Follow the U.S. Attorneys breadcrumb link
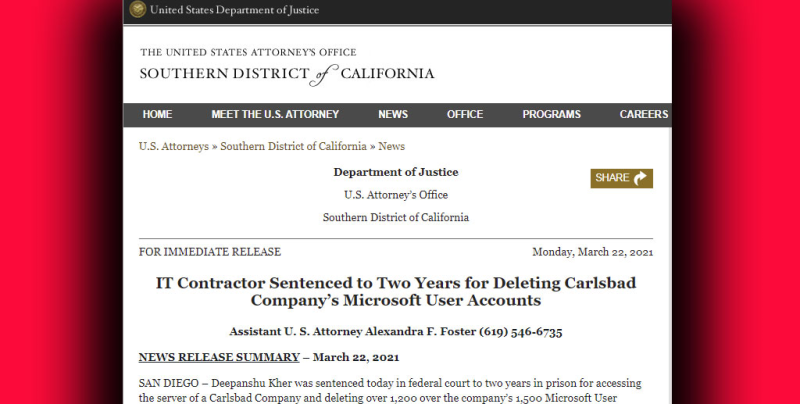Screen dimensions: 800x404 [x=173, y=146]
